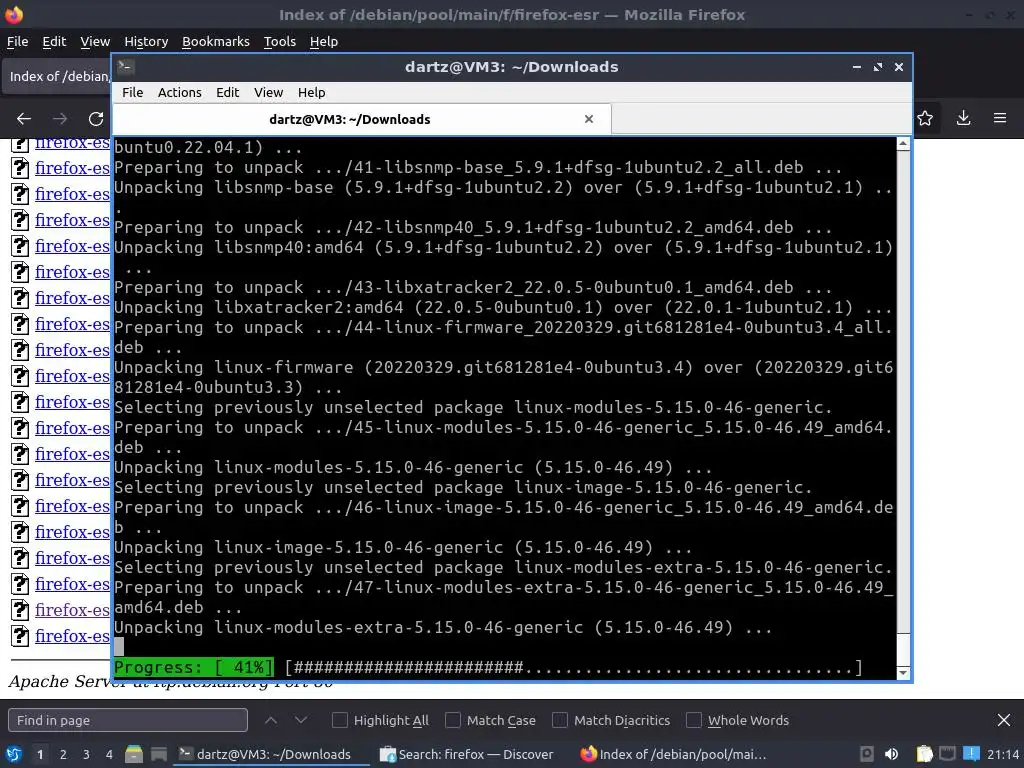Jump to previous find result arrow
This screenshot has width=1024, height=768.
click(x=270, y=720)
